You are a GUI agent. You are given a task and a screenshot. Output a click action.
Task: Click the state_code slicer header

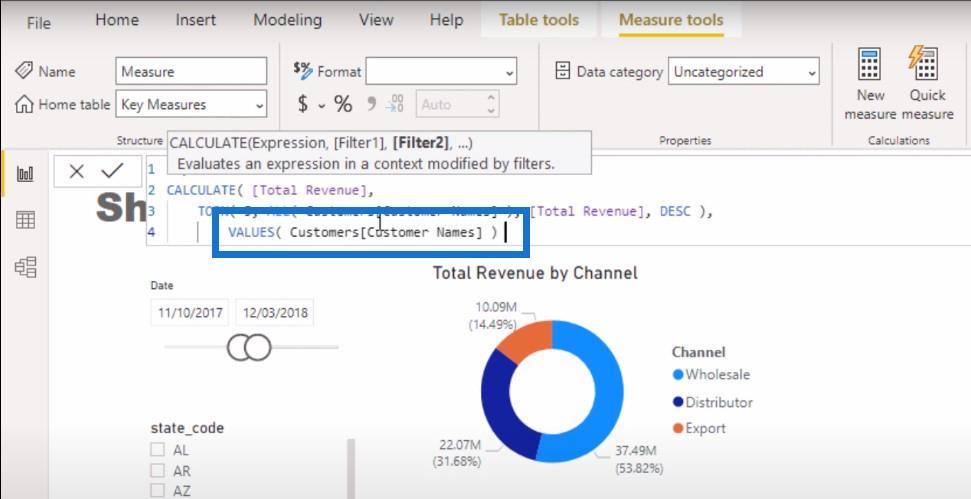coord(187,428)
